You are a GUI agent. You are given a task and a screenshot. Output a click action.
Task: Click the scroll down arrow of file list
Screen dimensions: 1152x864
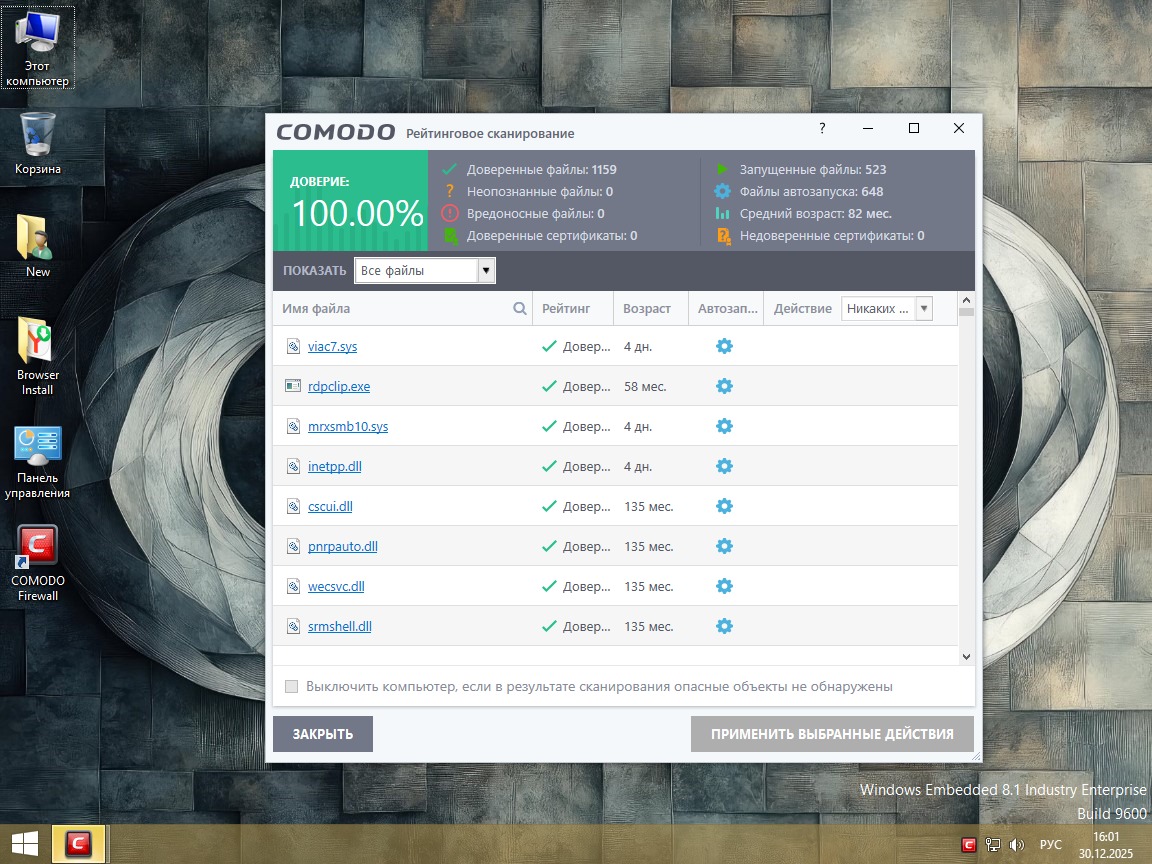click(966, 656)
